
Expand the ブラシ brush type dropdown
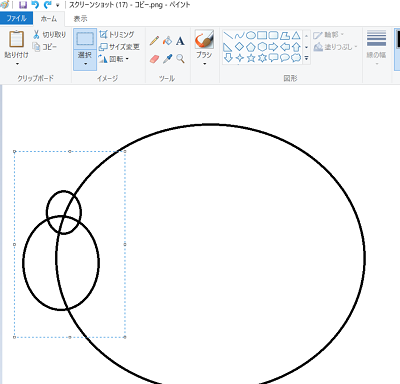(x=204, y=64)
